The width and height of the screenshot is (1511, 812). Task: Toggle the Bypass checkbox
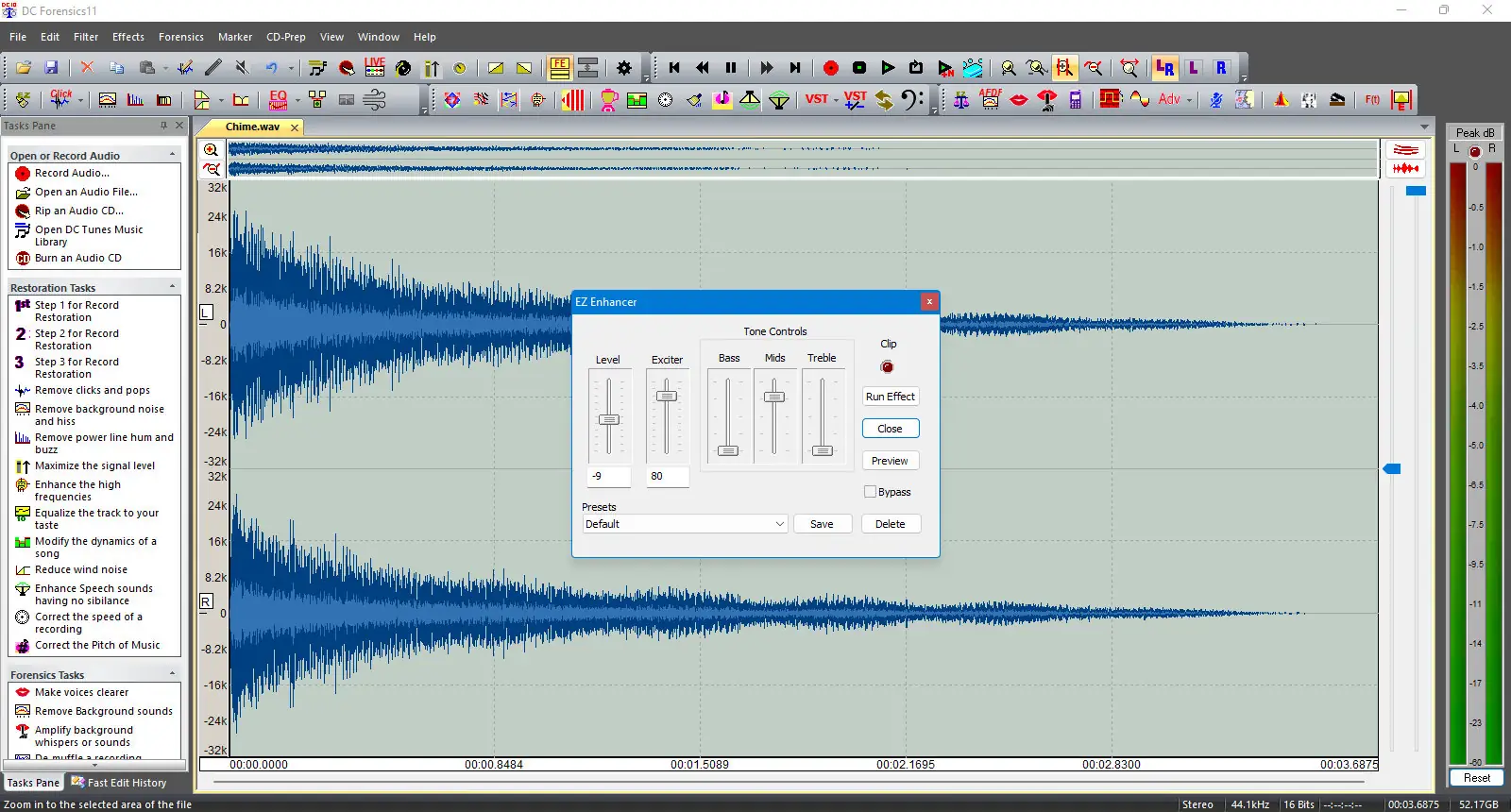click(x=870, y=492)
